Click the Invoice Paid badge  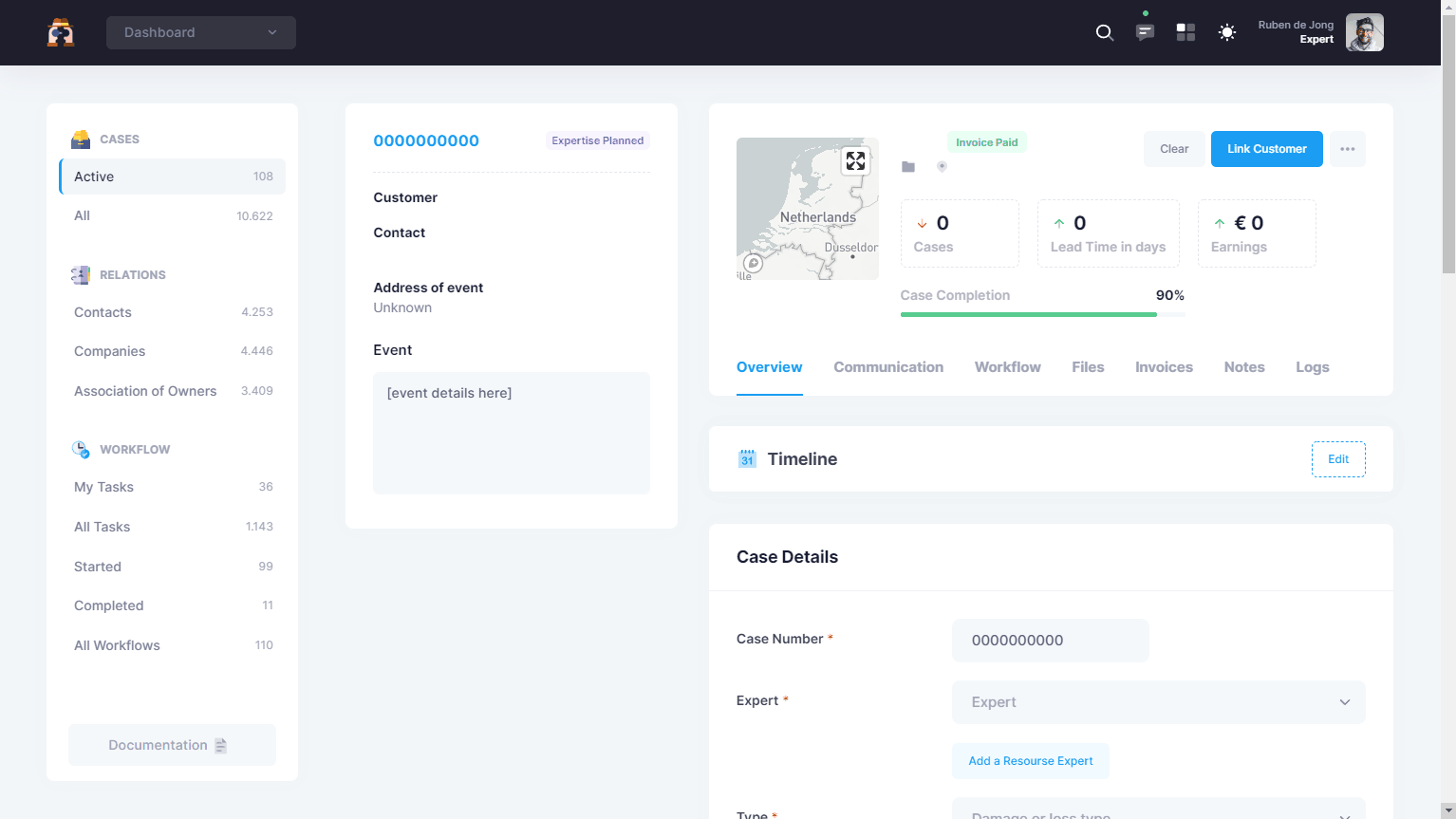(x=986, y=142)
